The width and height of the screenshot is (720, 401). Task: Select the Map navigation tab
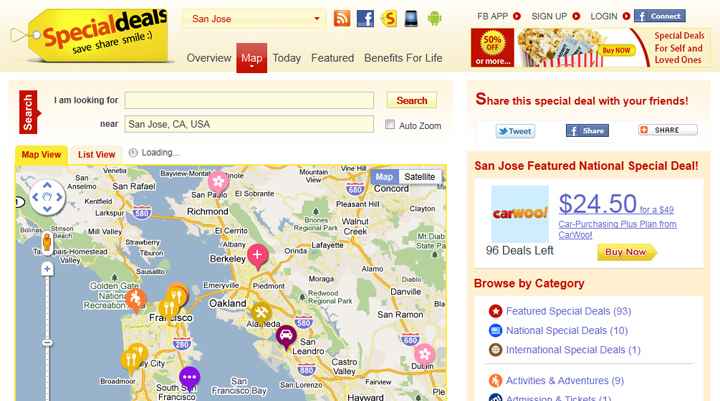point(252,58)
